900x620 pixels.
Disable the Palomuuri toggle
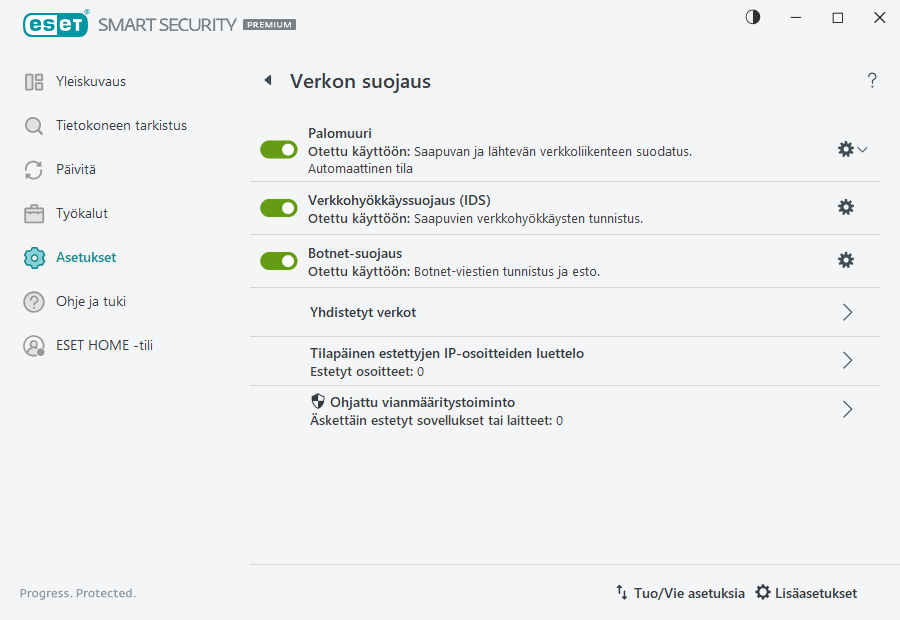click(x=278, y=149)
